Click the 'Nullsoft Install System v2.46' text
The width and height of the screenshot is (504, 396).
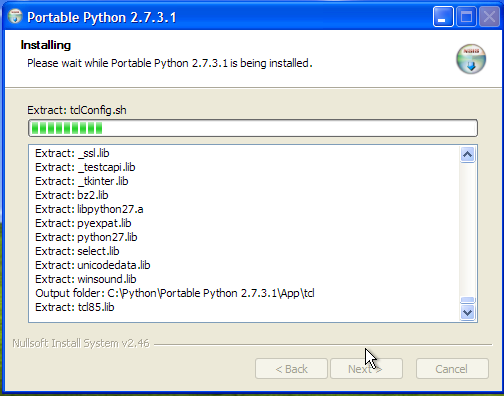[81, 343]
